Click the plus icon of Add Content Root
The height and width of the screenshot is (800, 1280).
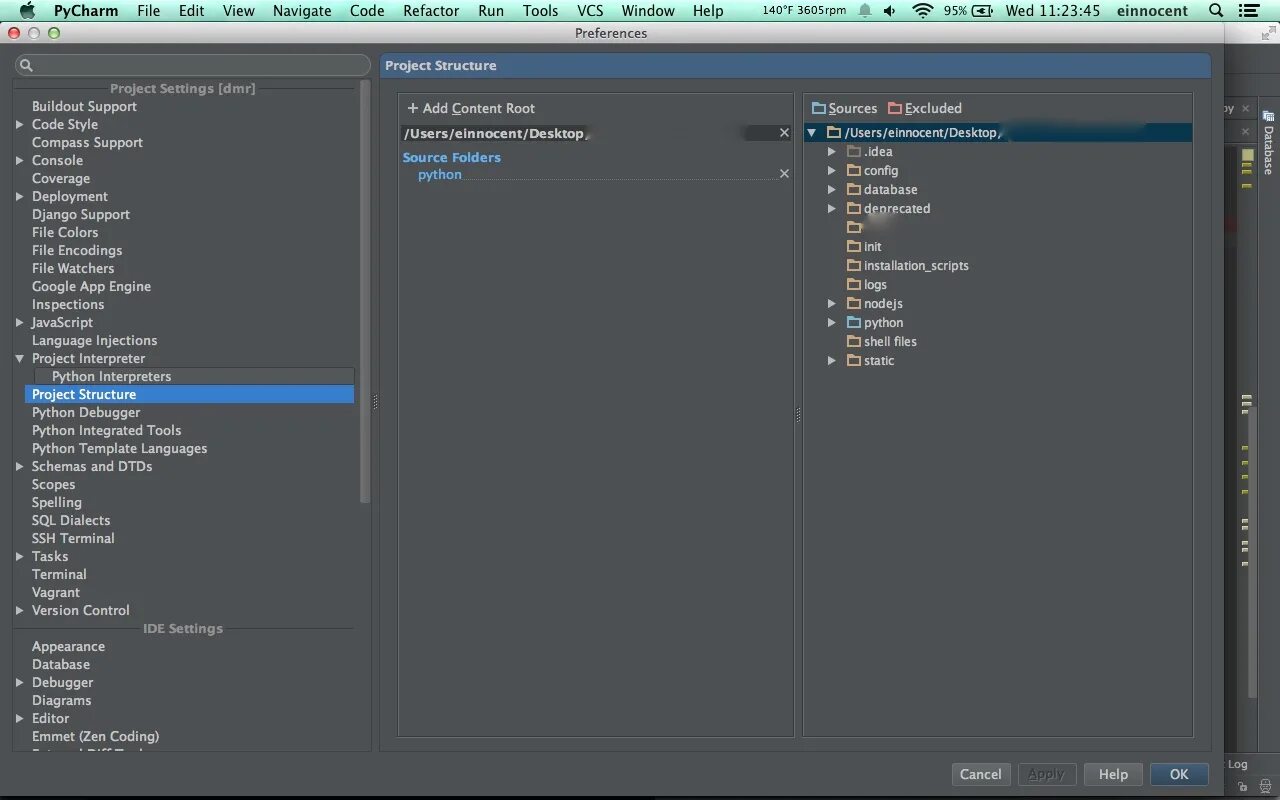coord(412,108)
